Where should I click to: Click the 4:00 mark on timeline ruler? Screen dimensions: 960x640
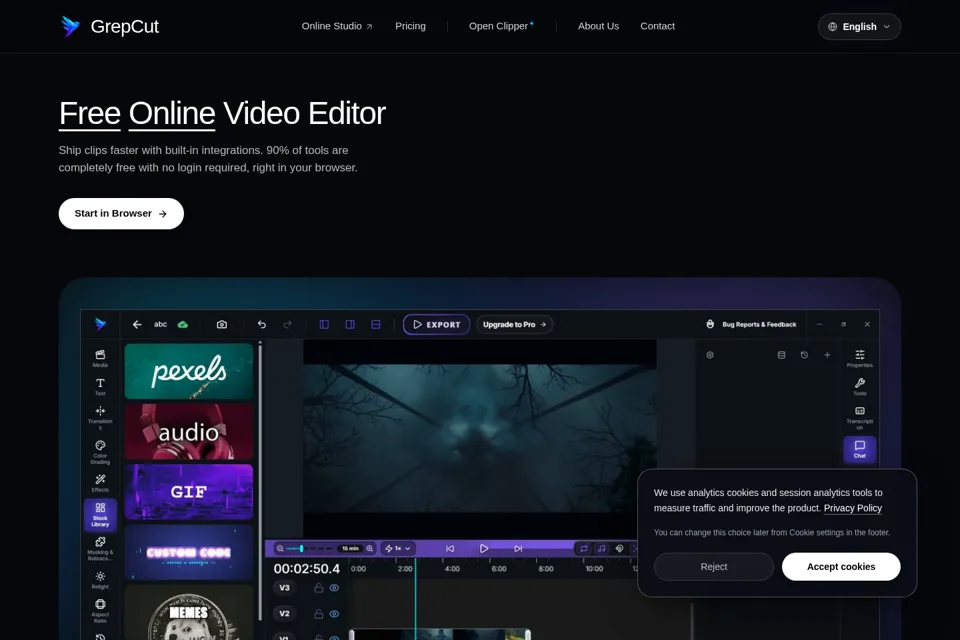tap(452, 569)
